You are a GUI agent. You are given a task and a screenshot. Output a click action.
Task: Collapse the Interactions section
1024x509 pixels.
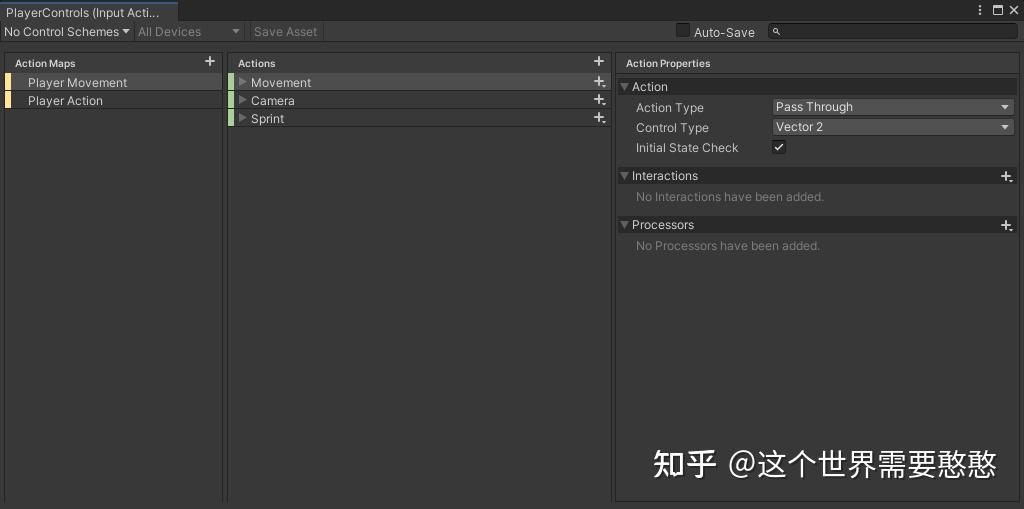[x=625, y=176]
